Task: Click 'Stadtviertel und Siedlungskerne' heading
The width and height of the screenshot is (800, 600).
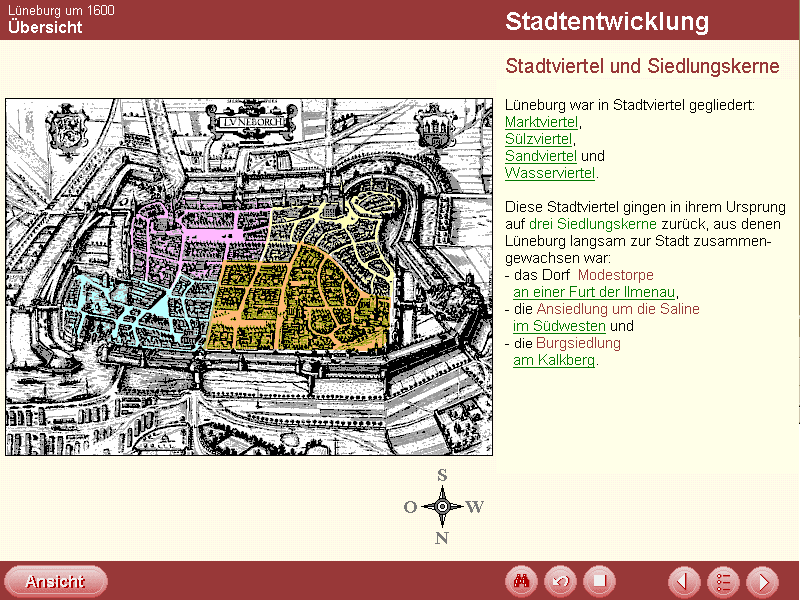Action: click(642, 66)
